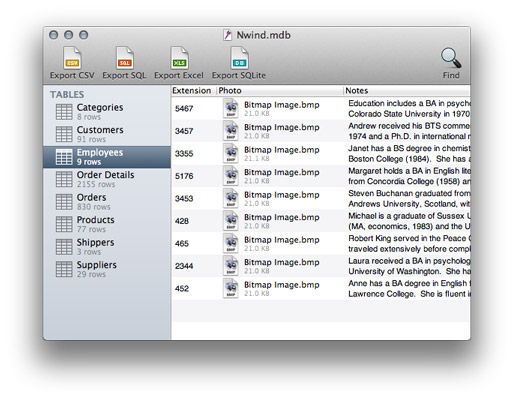Click the Order Details table icon

(64, 179)
